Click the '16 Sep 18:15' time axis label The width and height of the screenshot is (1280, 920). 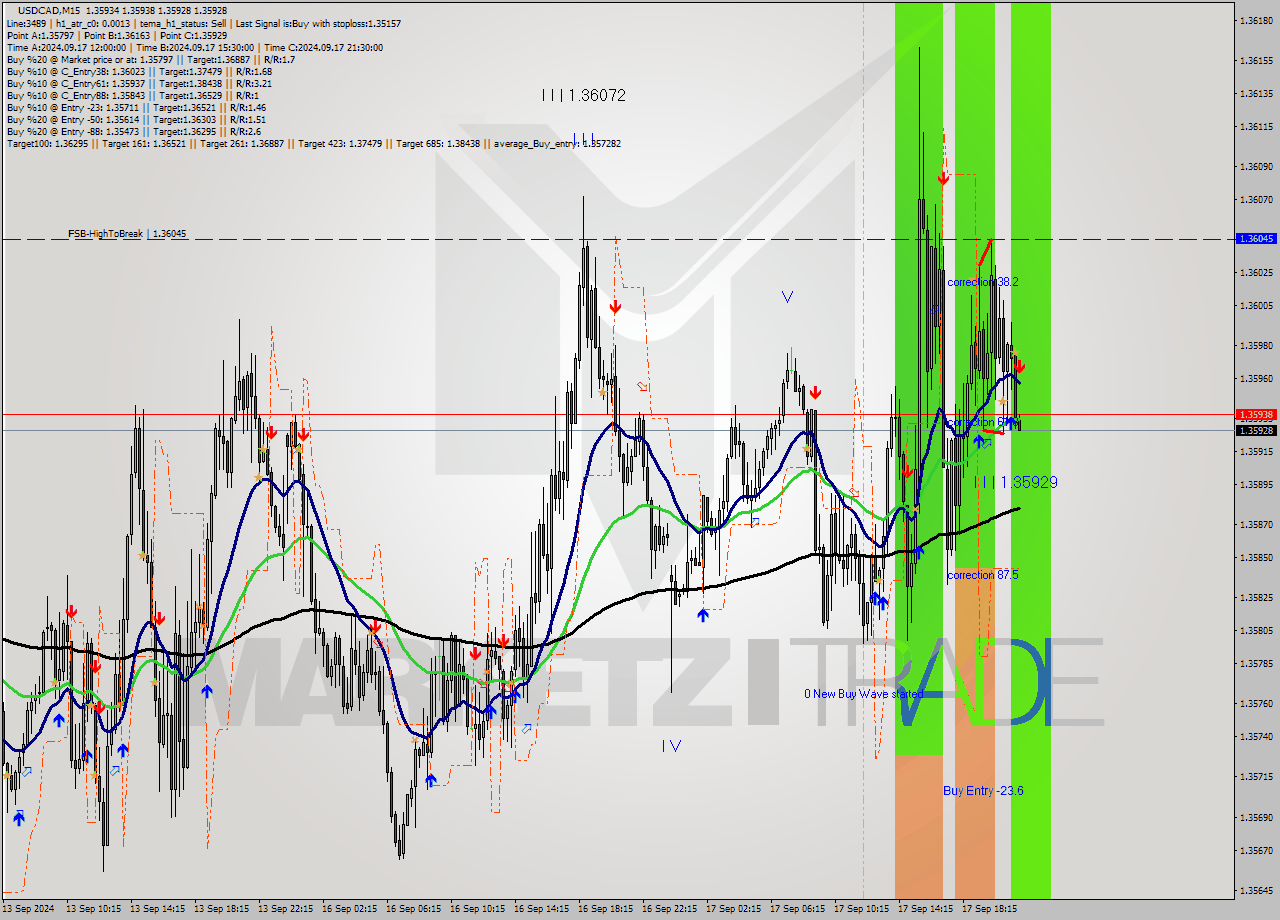(605, 909)
